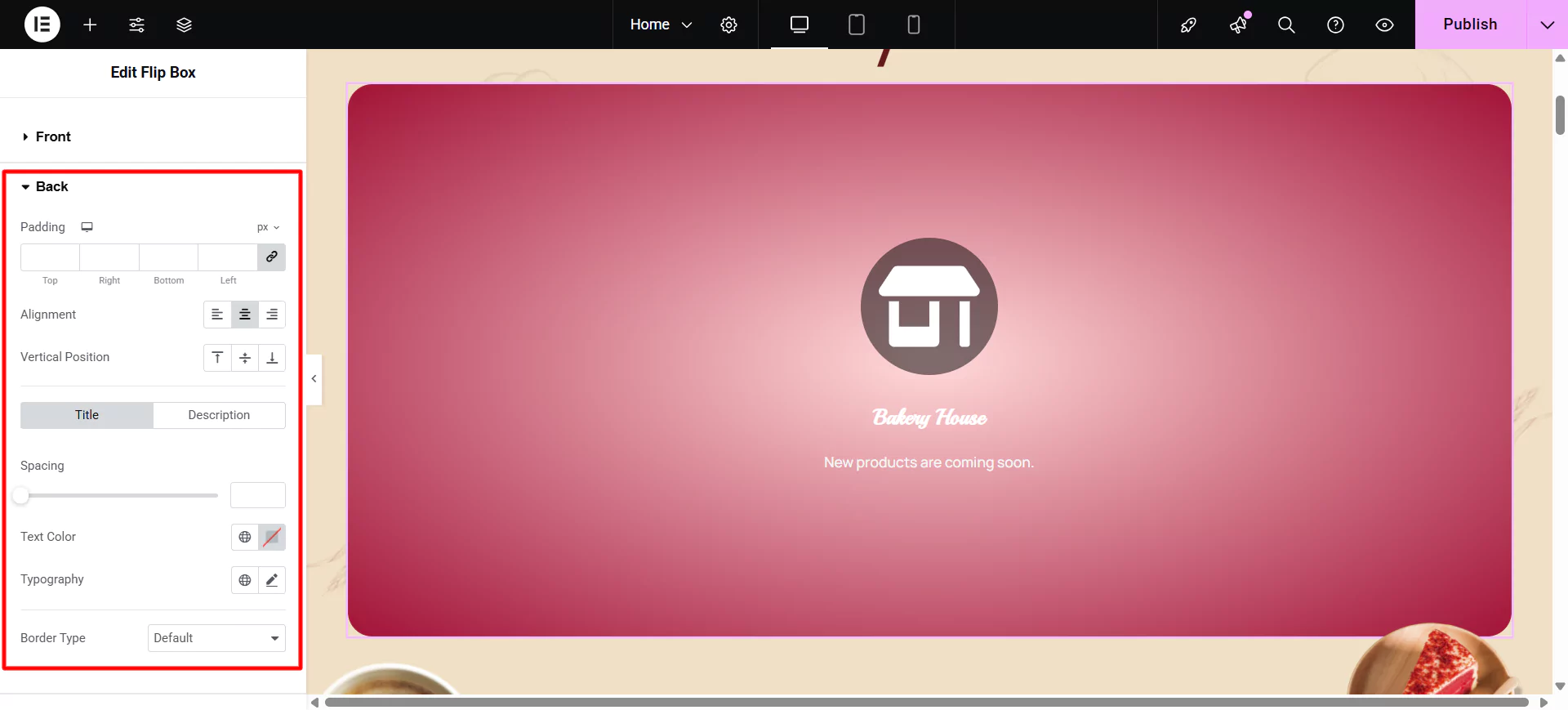Click the scroll down arrow of canvas
Screen dimensions: 1568x710
[x=1560, y=686]
